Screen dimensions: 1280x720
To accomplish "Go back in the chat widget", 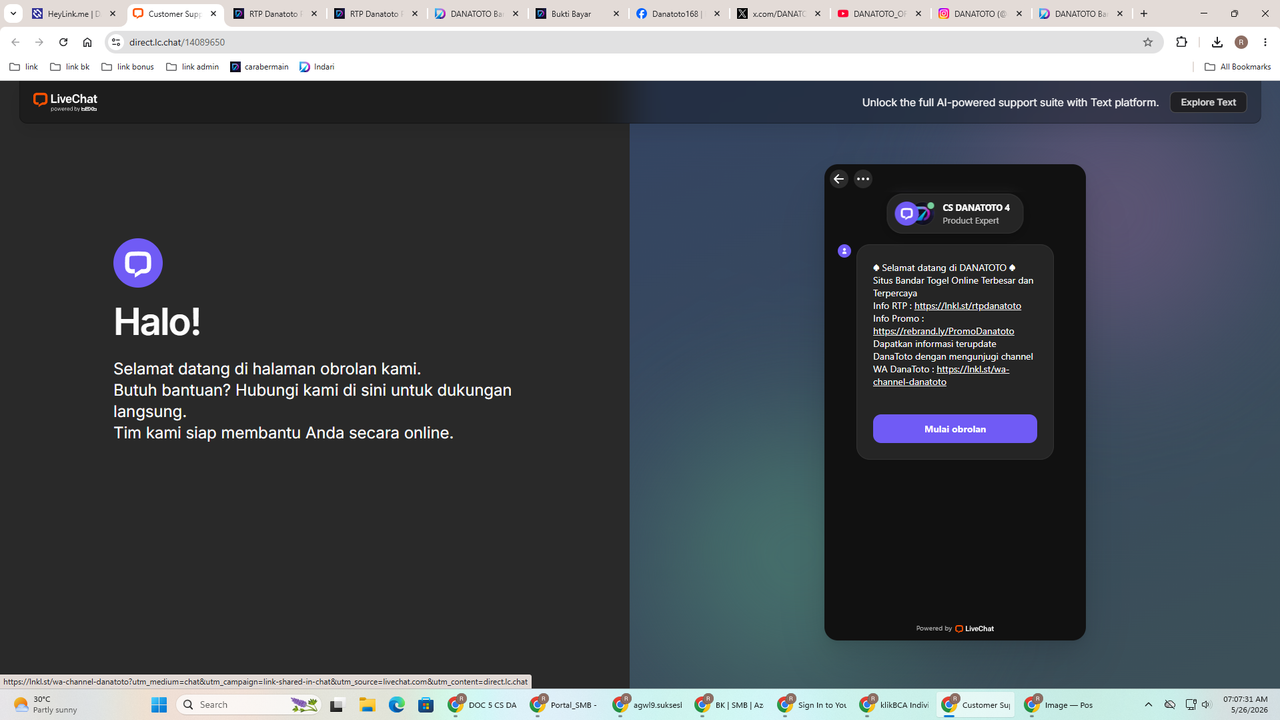I will [839, 179].
